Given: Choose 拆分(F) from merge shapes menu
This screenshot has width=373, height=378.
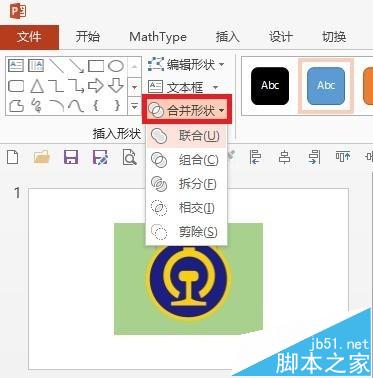Looking at the screenshot, I should (x=186, y=184).
